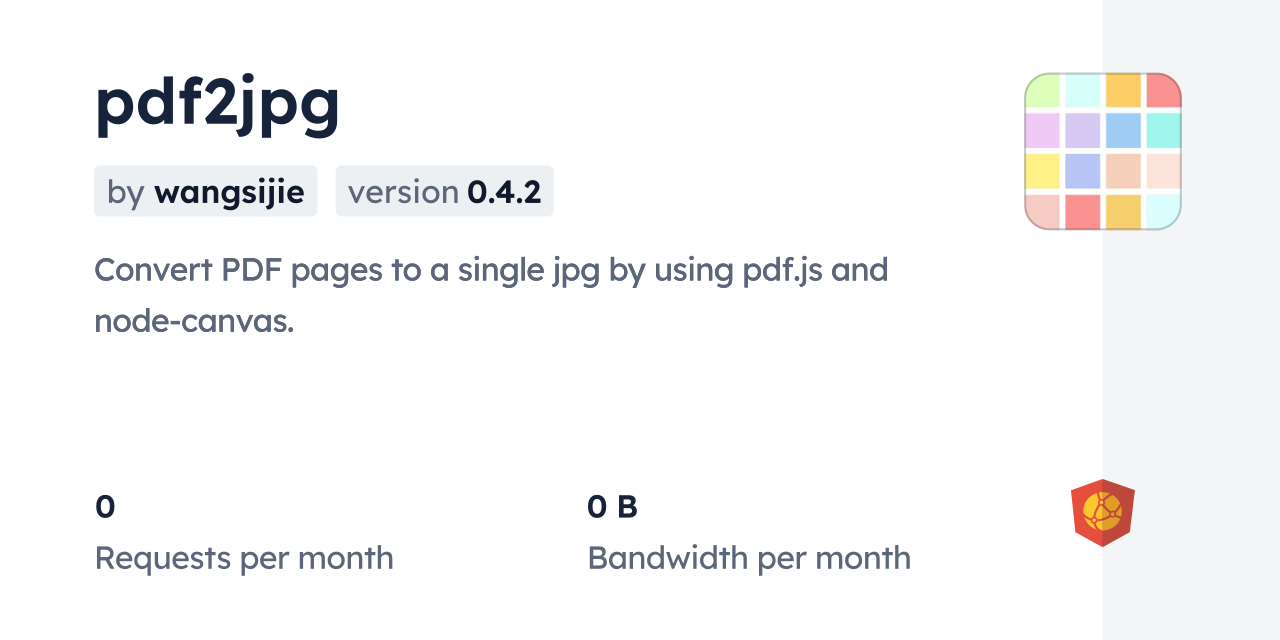Image resolution: width=1280 pixels, height=640 pixels.
Task: Select the '0' requests count value
Action: click(105, 507)
